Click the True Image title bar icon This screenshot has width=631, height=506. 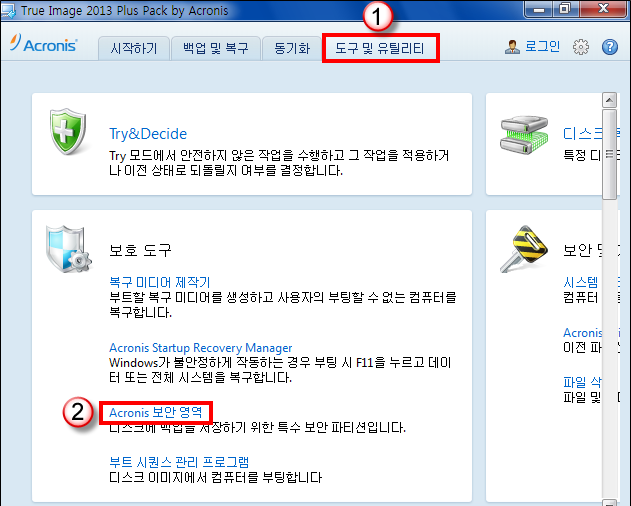pos(9,10)
